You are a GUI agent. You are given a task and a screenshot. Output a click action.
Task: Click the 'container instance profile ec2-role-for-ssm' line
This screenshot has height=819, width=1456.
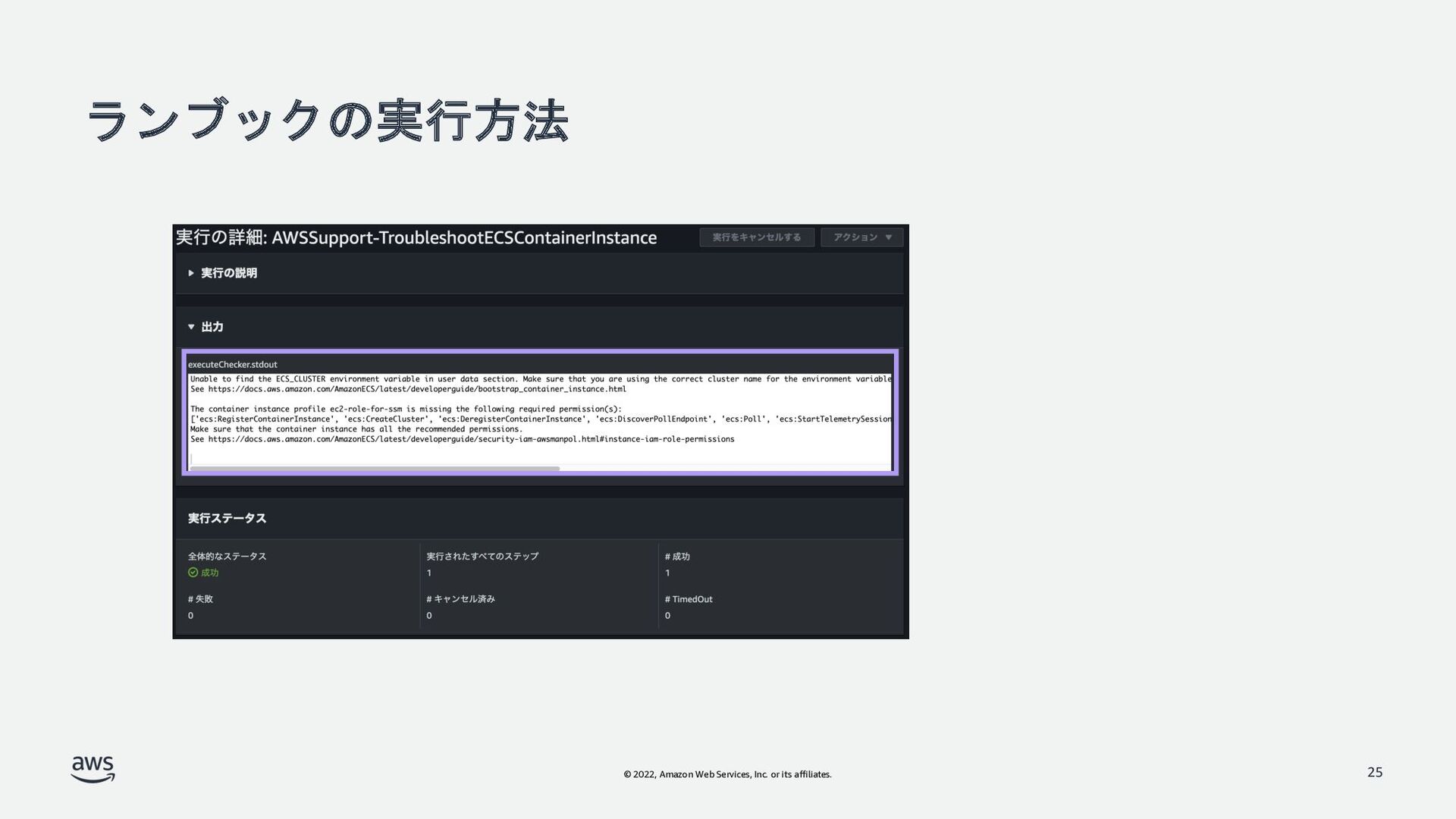(406, 409)
